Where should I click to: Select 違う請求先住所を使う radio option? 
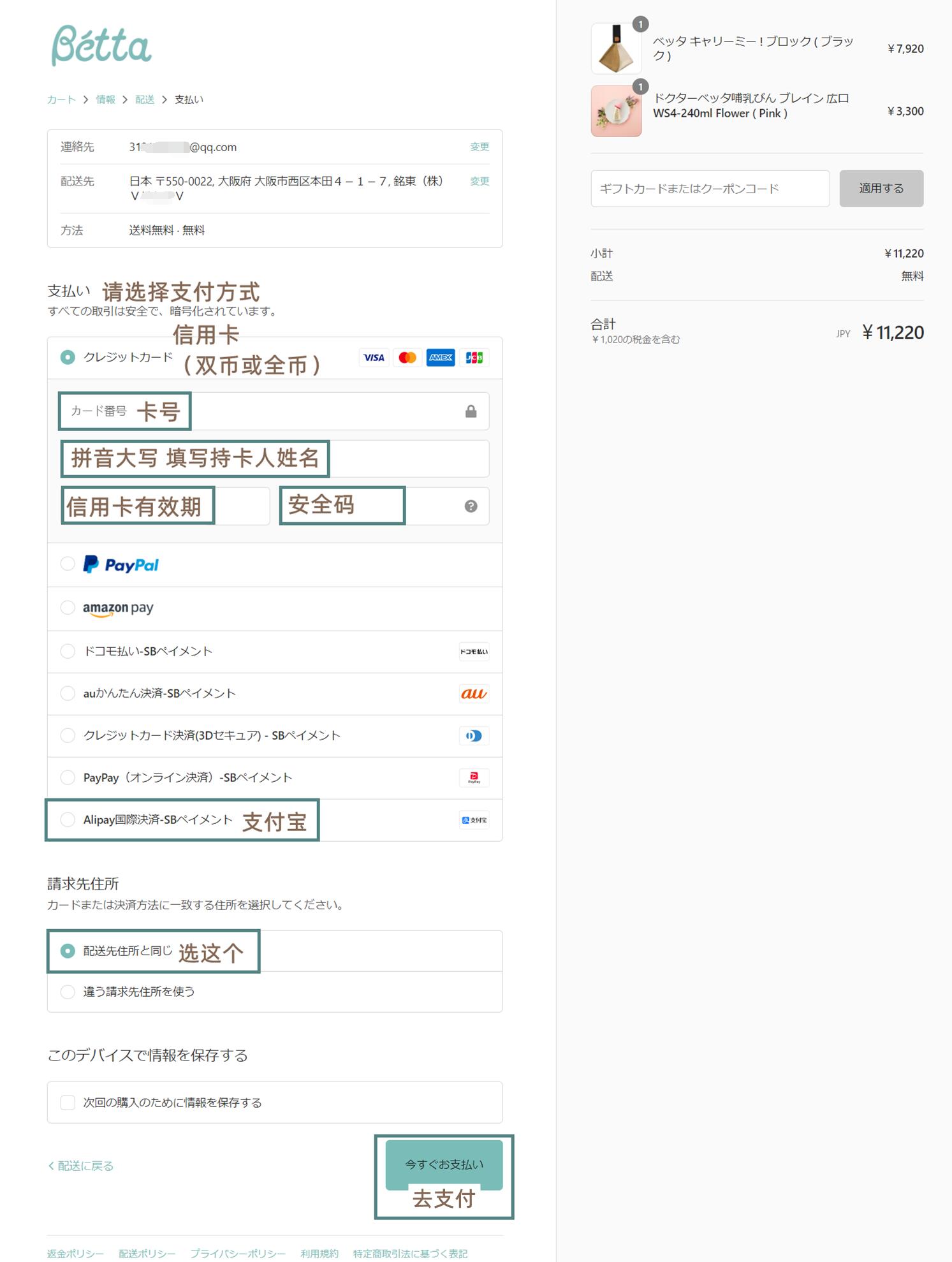(68, 992)
